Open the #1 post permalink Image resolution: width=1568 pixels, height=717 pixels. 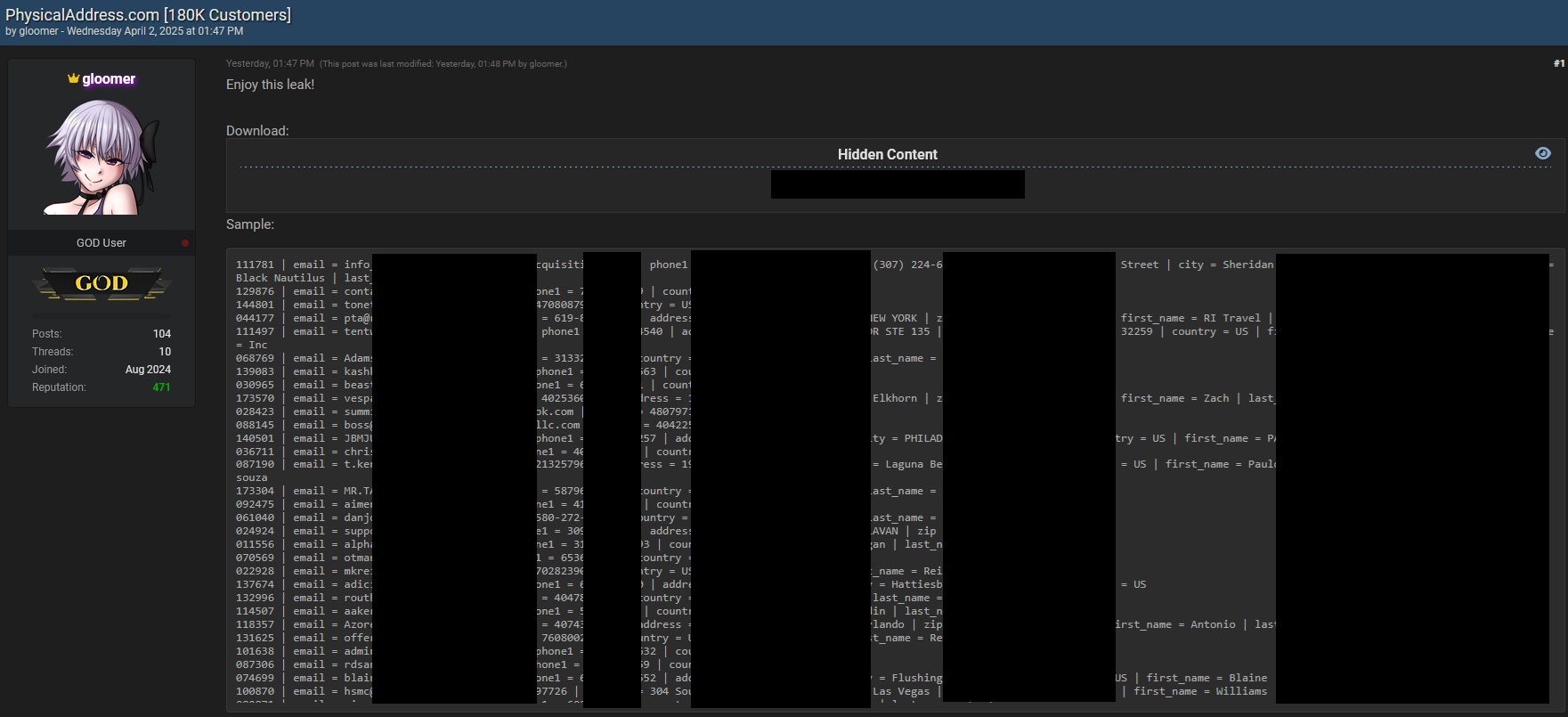(1559, 63)
